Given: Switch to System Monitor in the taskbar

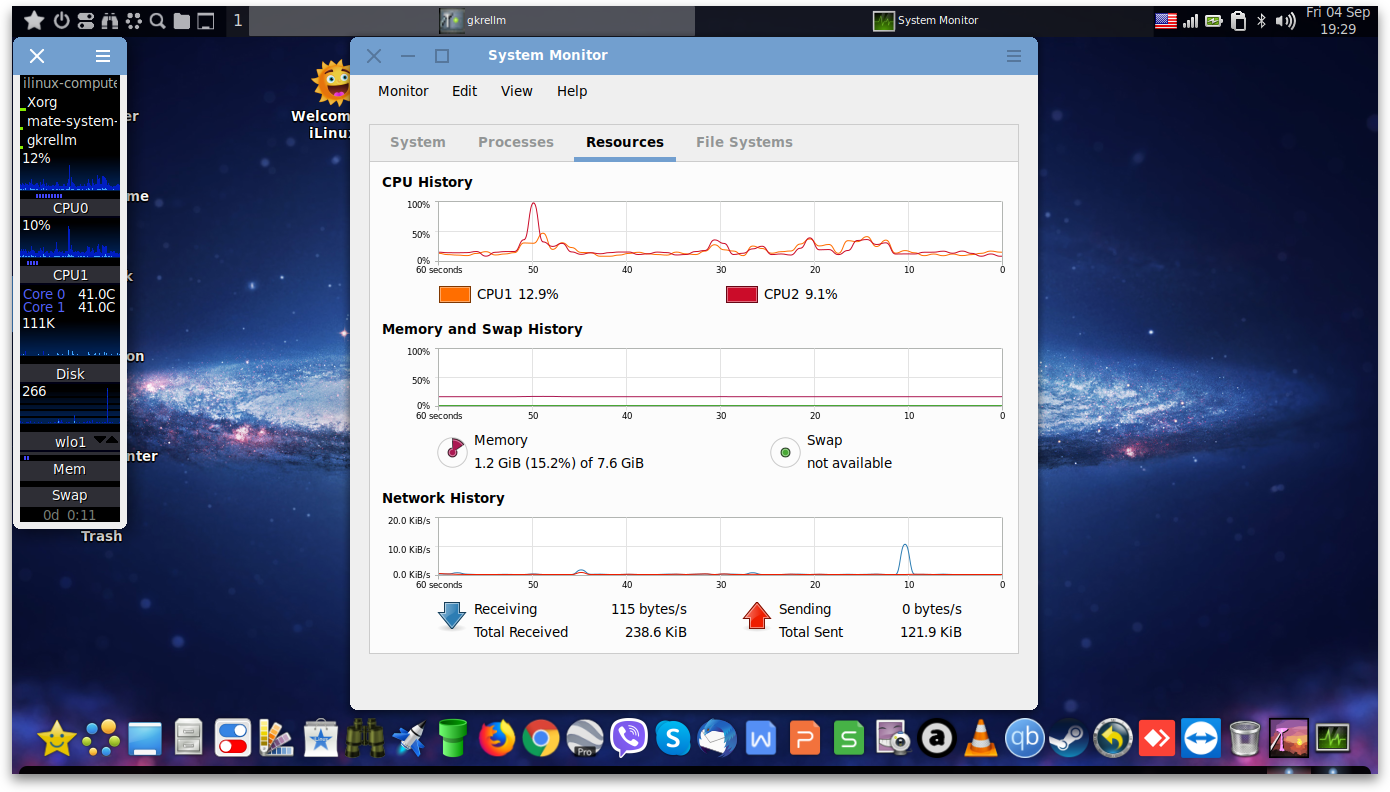Looking at the screenshot, I should point(925,20).
